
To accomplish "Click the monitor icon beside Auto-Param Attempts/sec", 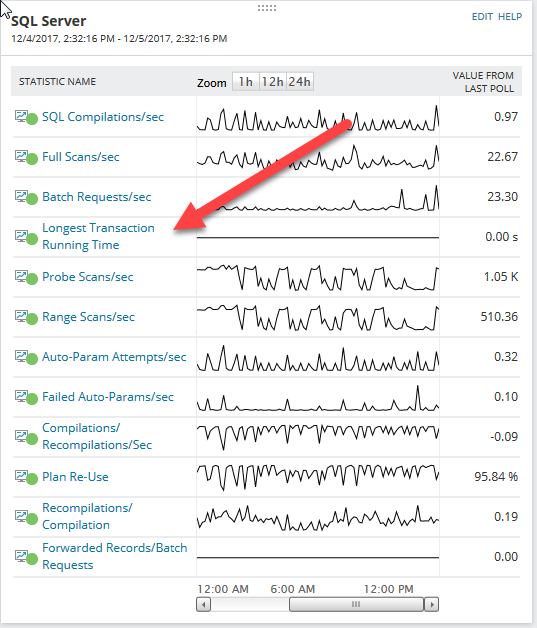I will coord(22,356).
